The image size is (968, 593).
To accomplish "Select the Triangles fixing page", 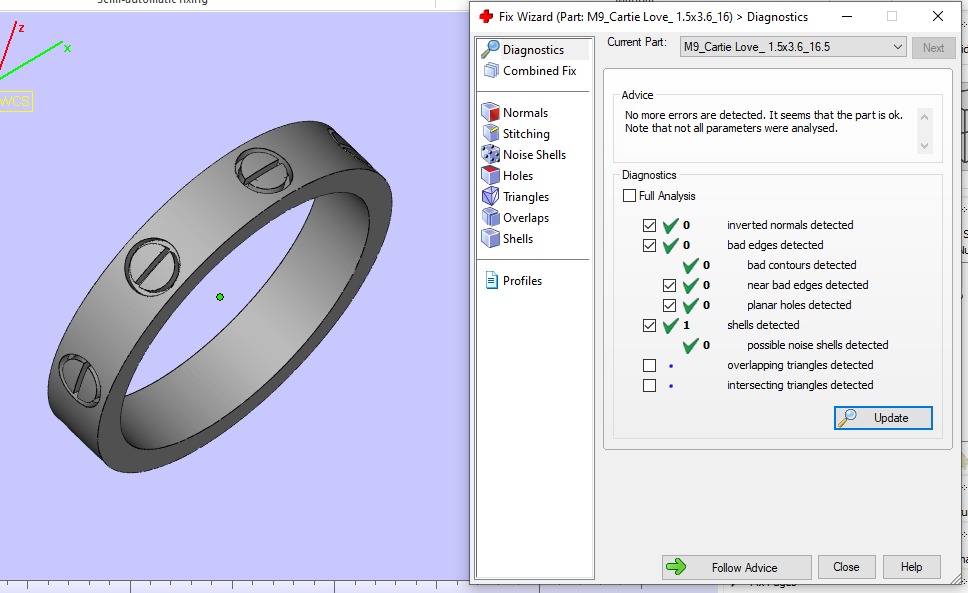I will (x=515, y=196).
